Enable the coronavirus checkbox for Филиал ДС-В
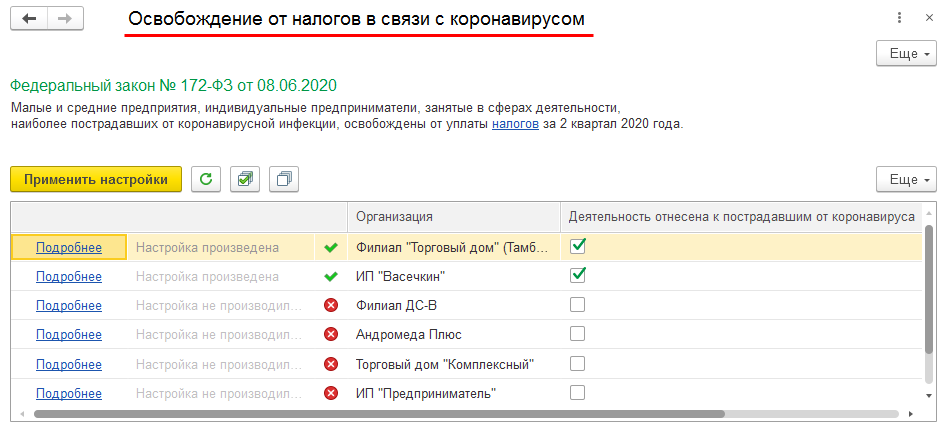The height and width of the screenshot is (428, 944). click(x=577, y=305)
